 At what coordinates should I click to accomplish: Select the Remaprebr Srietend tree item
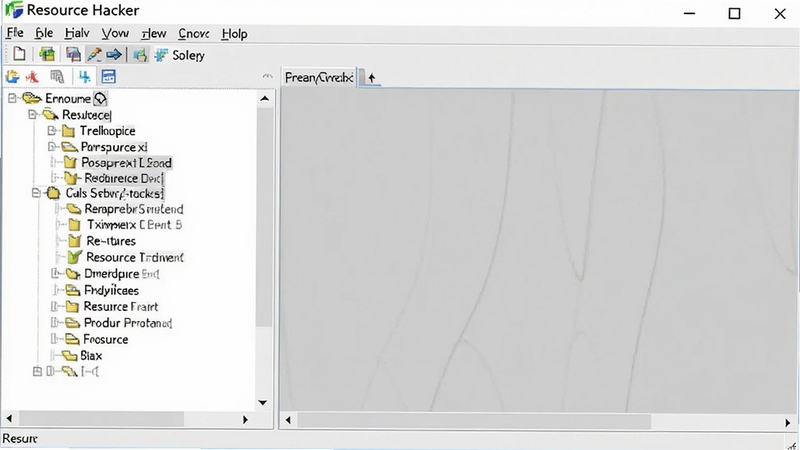point(134,209)
